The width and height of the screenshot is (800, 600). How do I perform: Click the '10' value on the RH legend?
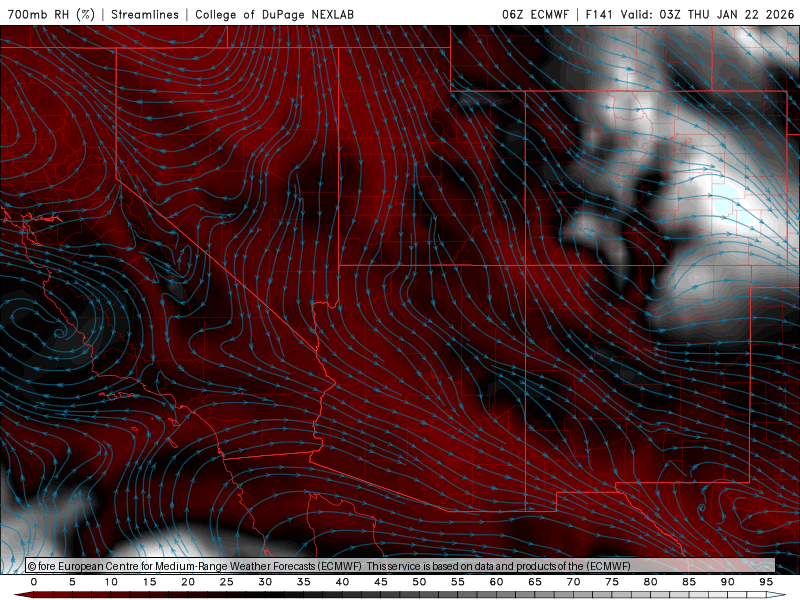111,582
